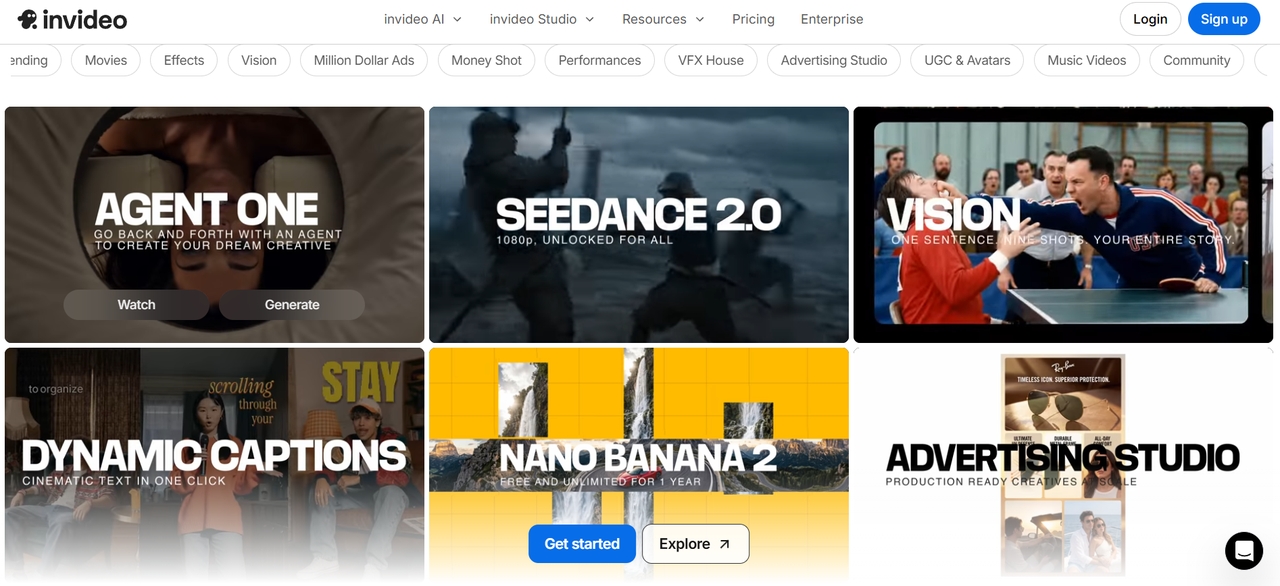The height and width of the screenshot is (586, 1280).
Task: Click Watch on the Agent One card
Action: click(136, 305)
